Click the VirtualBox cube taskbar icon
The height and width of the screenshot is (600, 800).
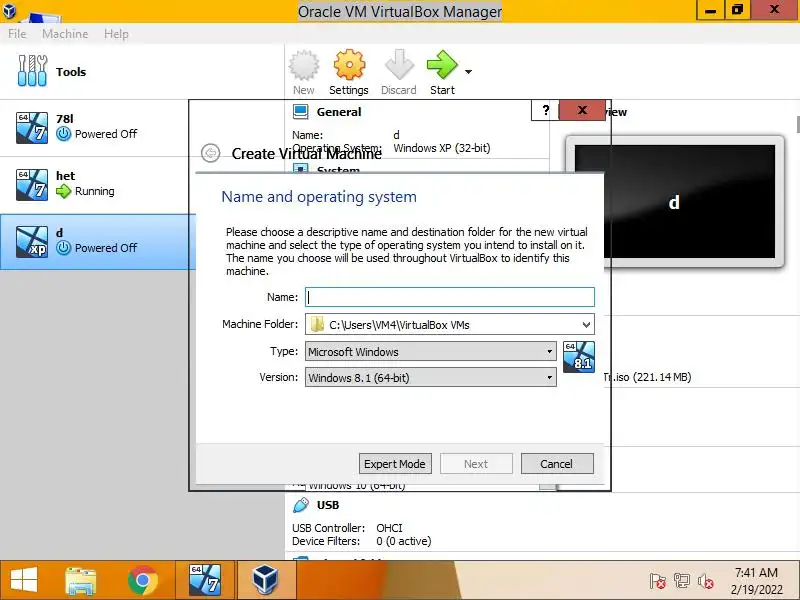[265, 581]
